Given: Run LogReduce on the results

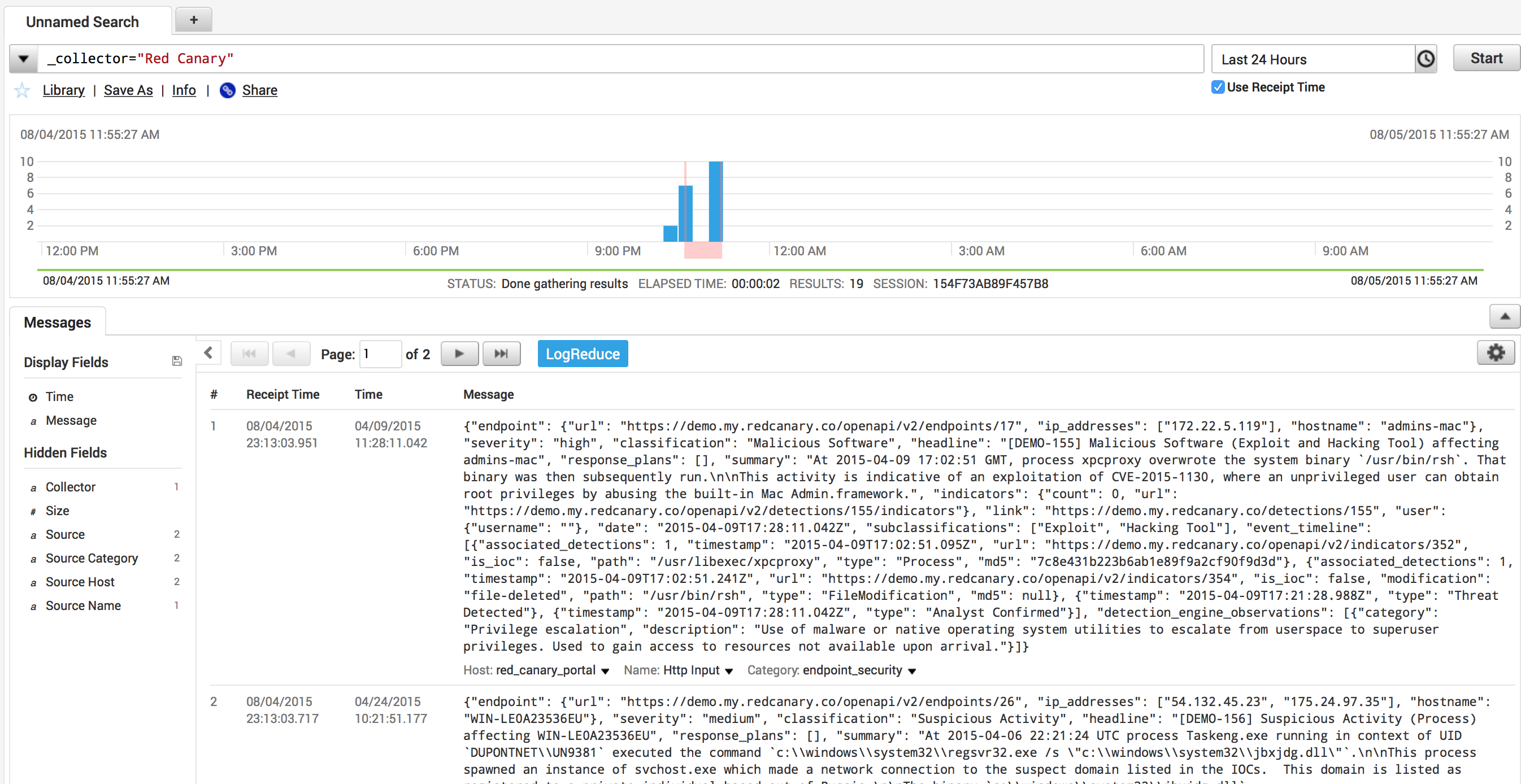Looking at the screenshot, I should (582, 354).
